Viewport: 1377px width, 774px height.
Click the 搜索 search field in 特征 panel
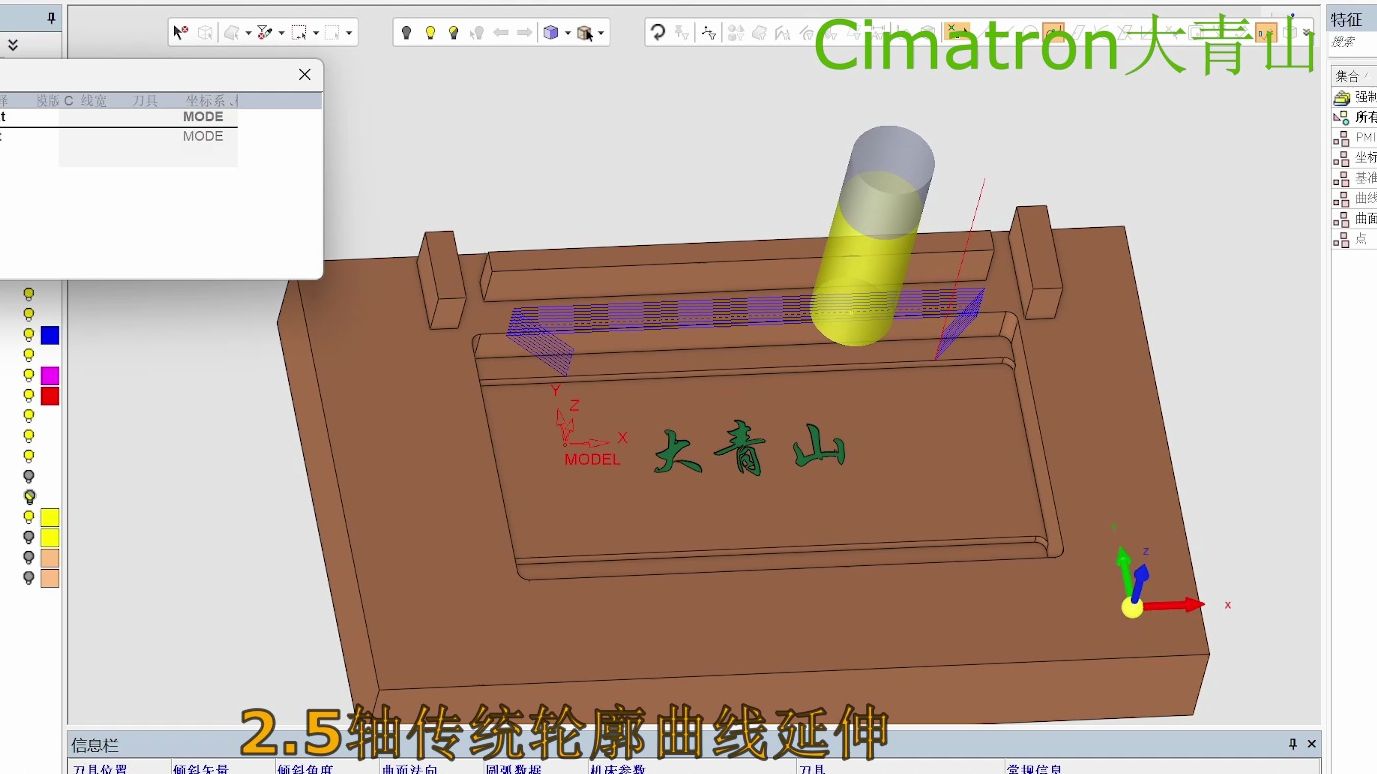click(x=1351, y=43)
